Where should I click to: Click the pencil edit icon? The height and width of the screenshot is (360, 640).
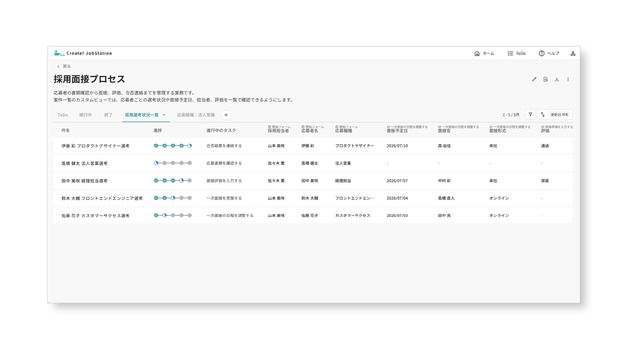(534, 79)
